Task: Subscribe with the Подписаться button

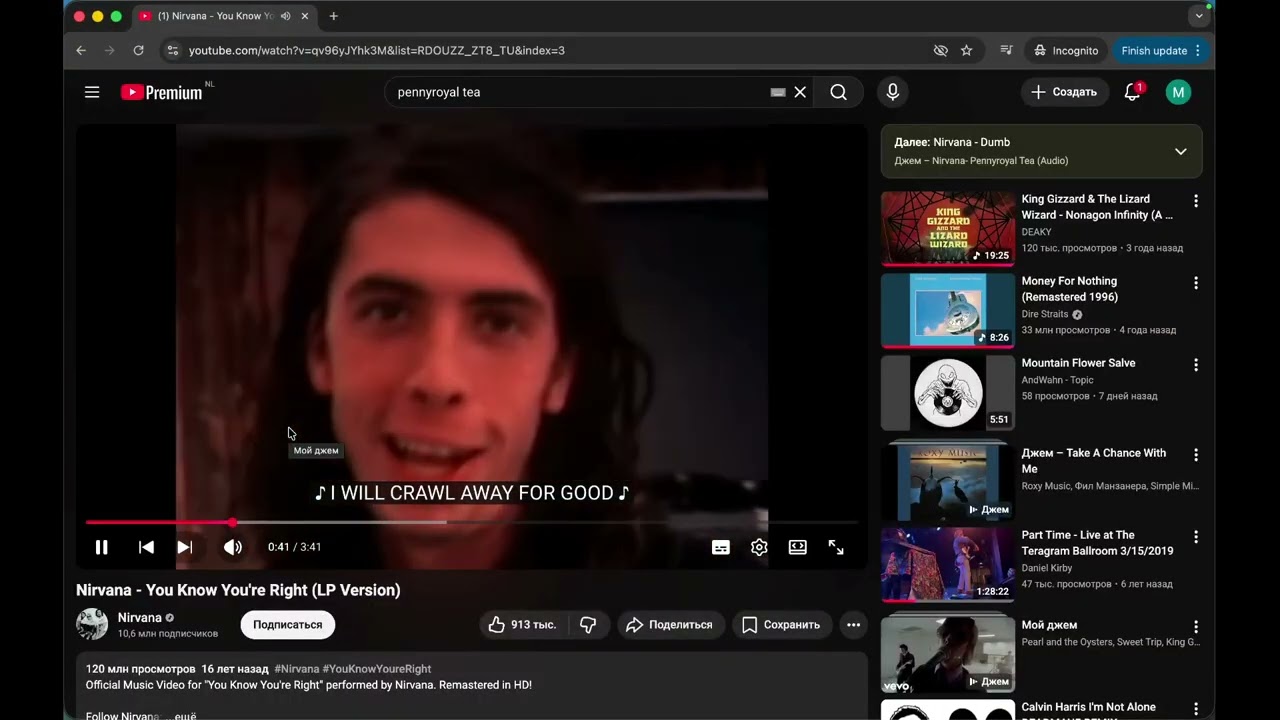Action: (x=288, y=625)
